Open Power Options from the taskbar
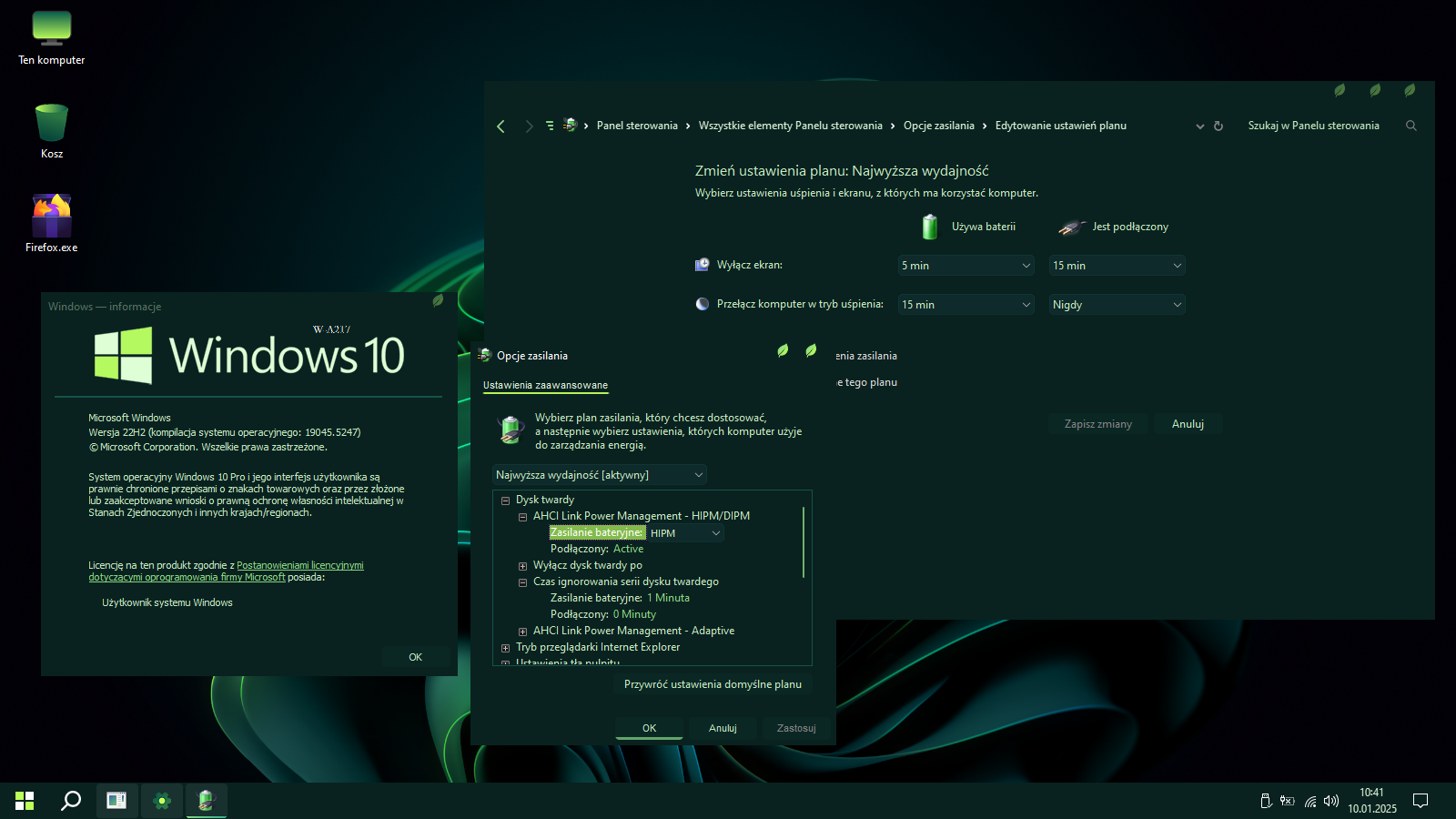 207,801
